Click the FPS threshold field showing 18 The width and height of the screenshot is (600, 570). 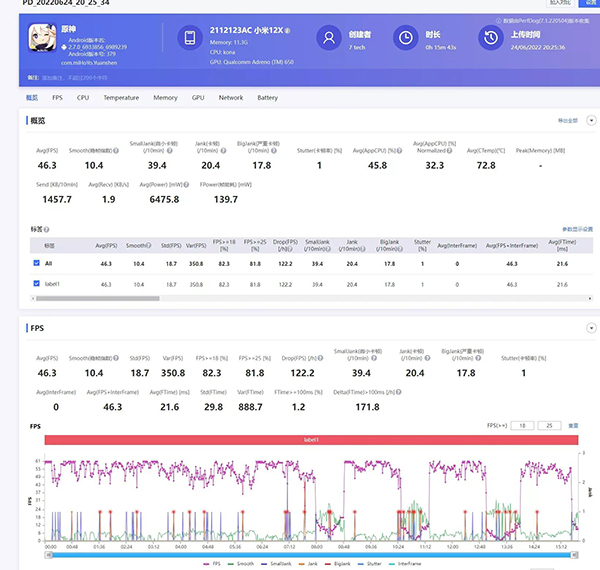(521, 425)
